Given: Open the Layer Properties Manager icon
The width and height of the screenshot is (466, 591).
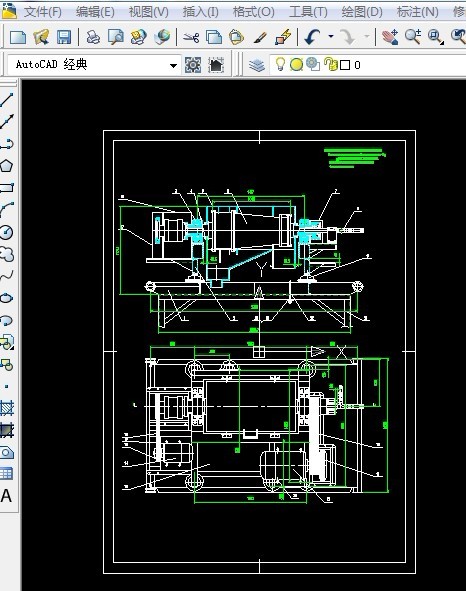Looking at the screenshot, I should [x=257, y=65].
